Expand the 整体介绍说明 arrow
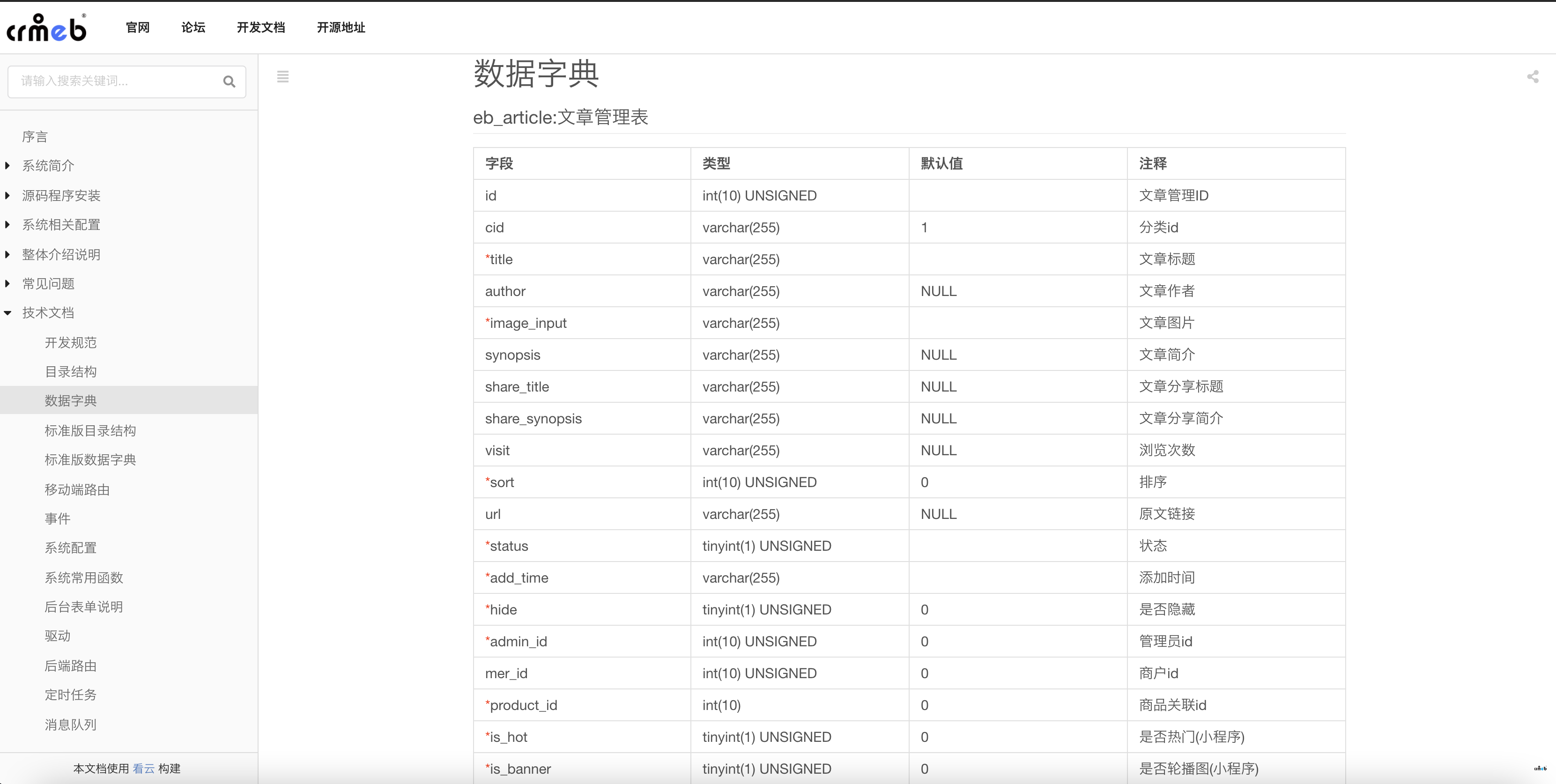Screen dimensions: 1556x784 pos(8,254)
